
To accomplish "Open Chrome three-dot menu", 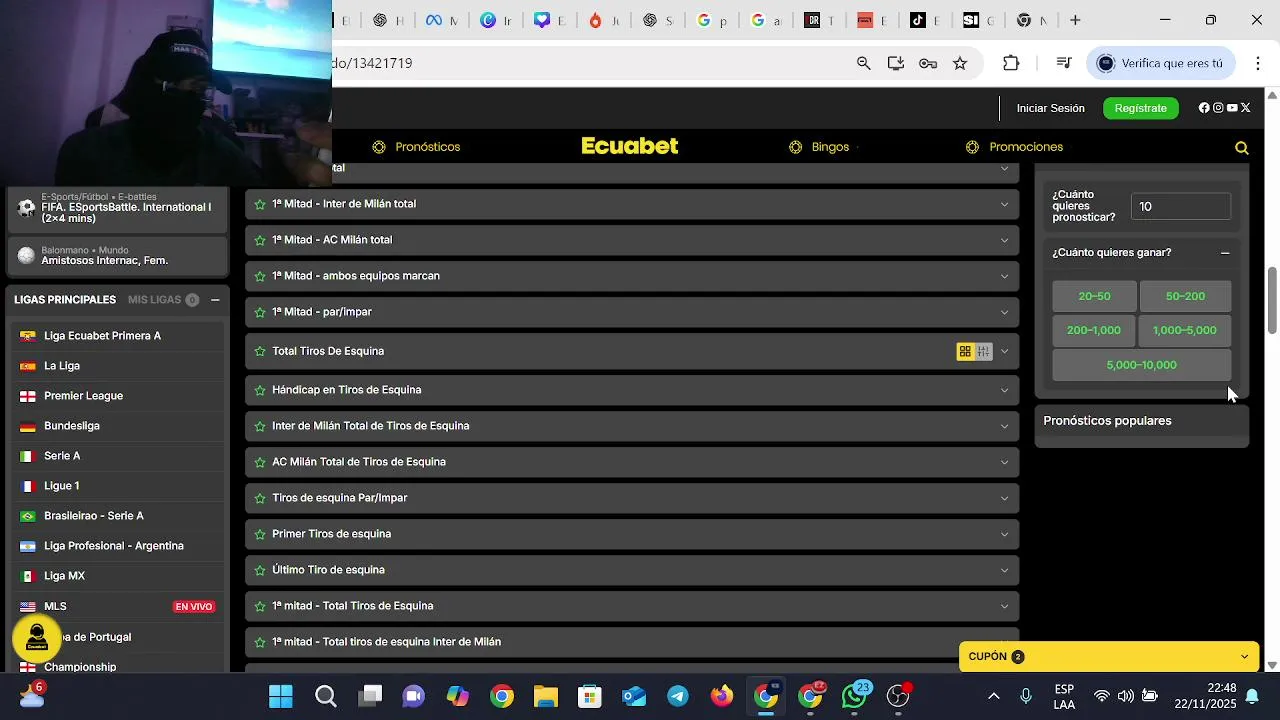I will (1258, 63).
